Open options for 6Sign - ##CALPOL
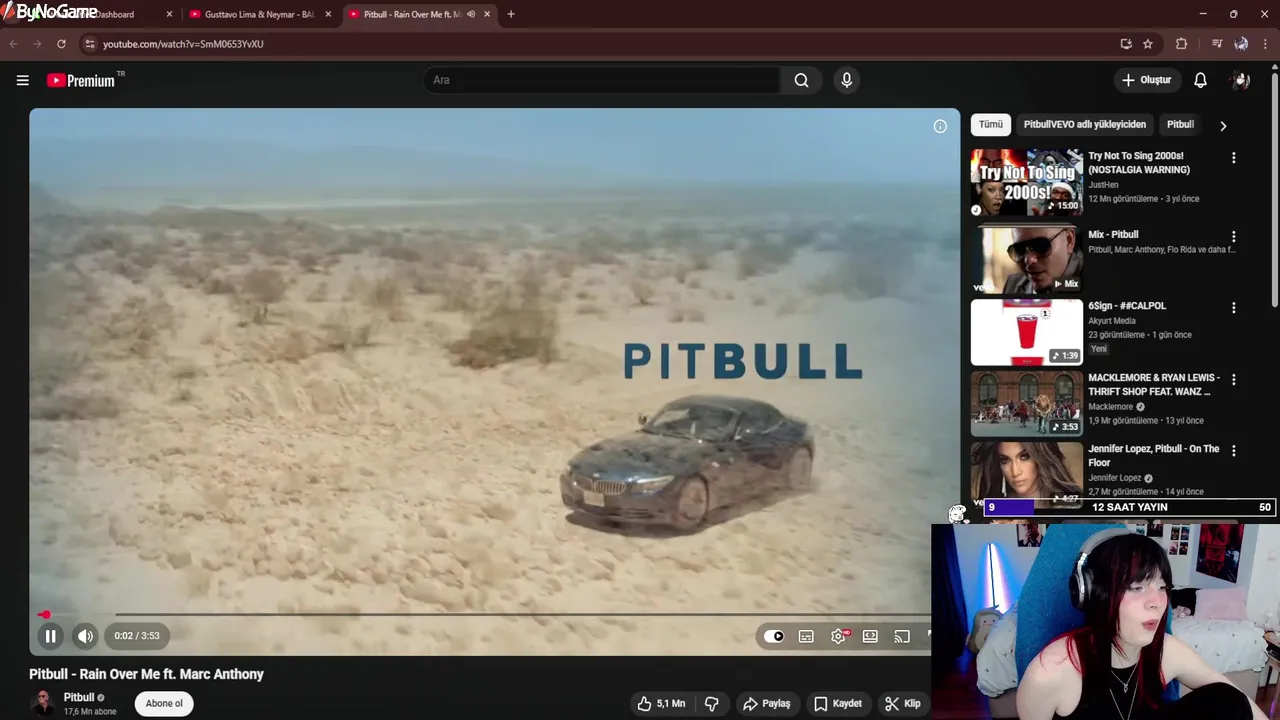This screenshot has height=720, width=1280. click(1233, 308)
